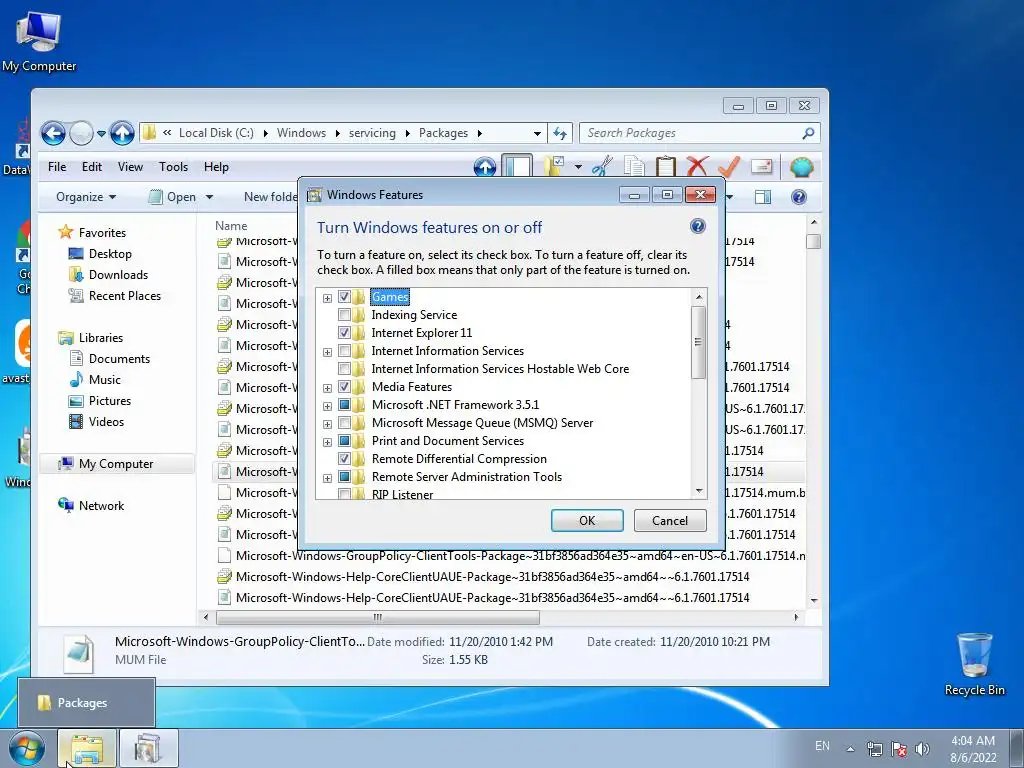Open the Documents library in the sidebar
The width and height of the screenshot is (1024, 768).
[x=119, y=359]
